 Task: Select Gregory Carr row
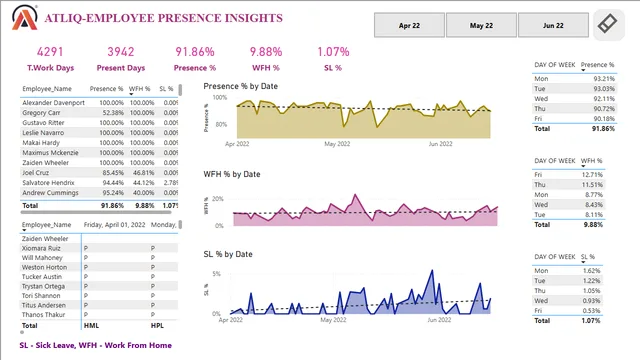pyautogui.click(x=99, y=113)
